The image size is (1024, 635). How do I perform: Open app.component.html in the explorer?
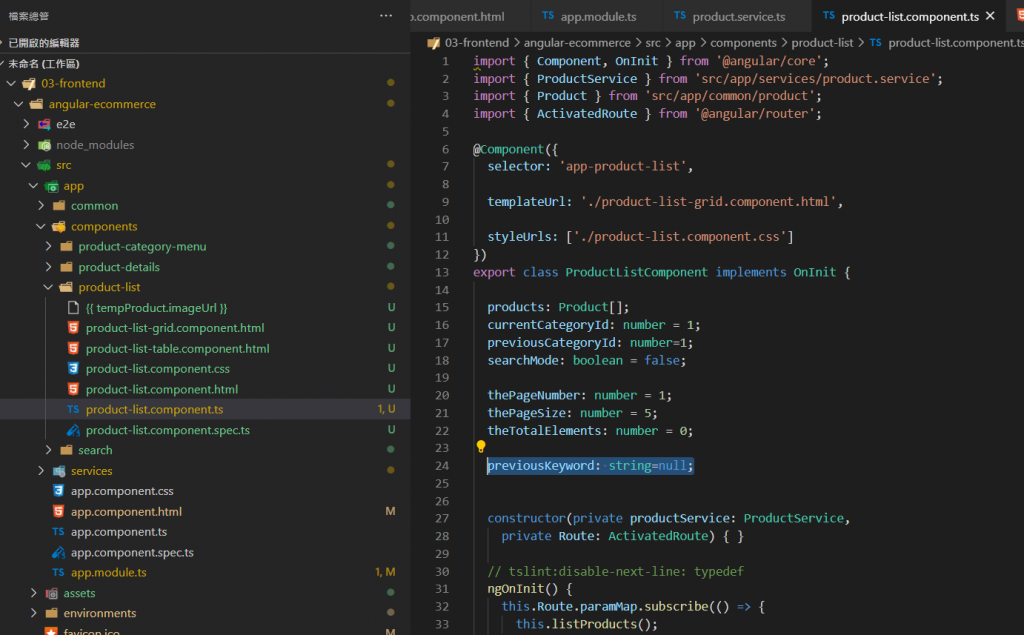(x=126, y=512)
